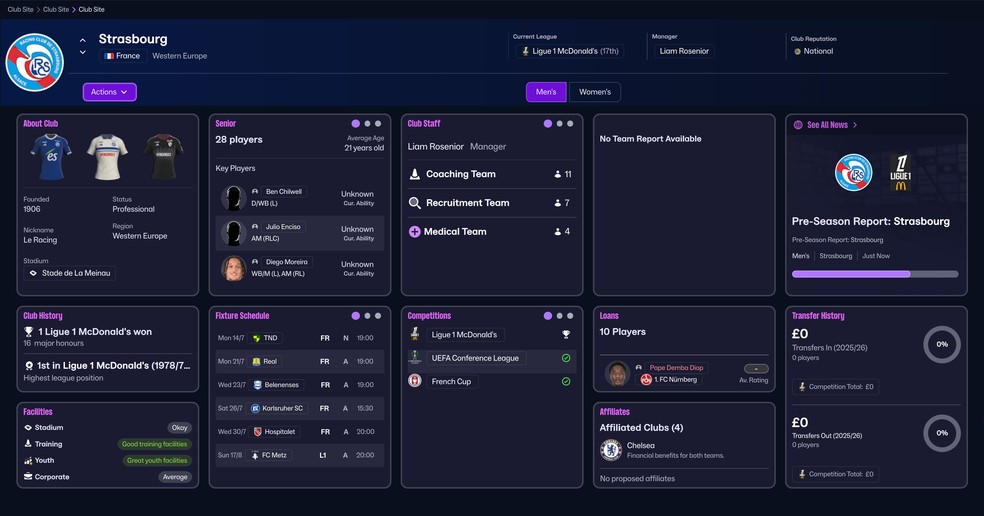The width and height of the screenshot is (984, 516).
Task: Click the FC Metz badge in fixtures
Action: coord(255,455)
